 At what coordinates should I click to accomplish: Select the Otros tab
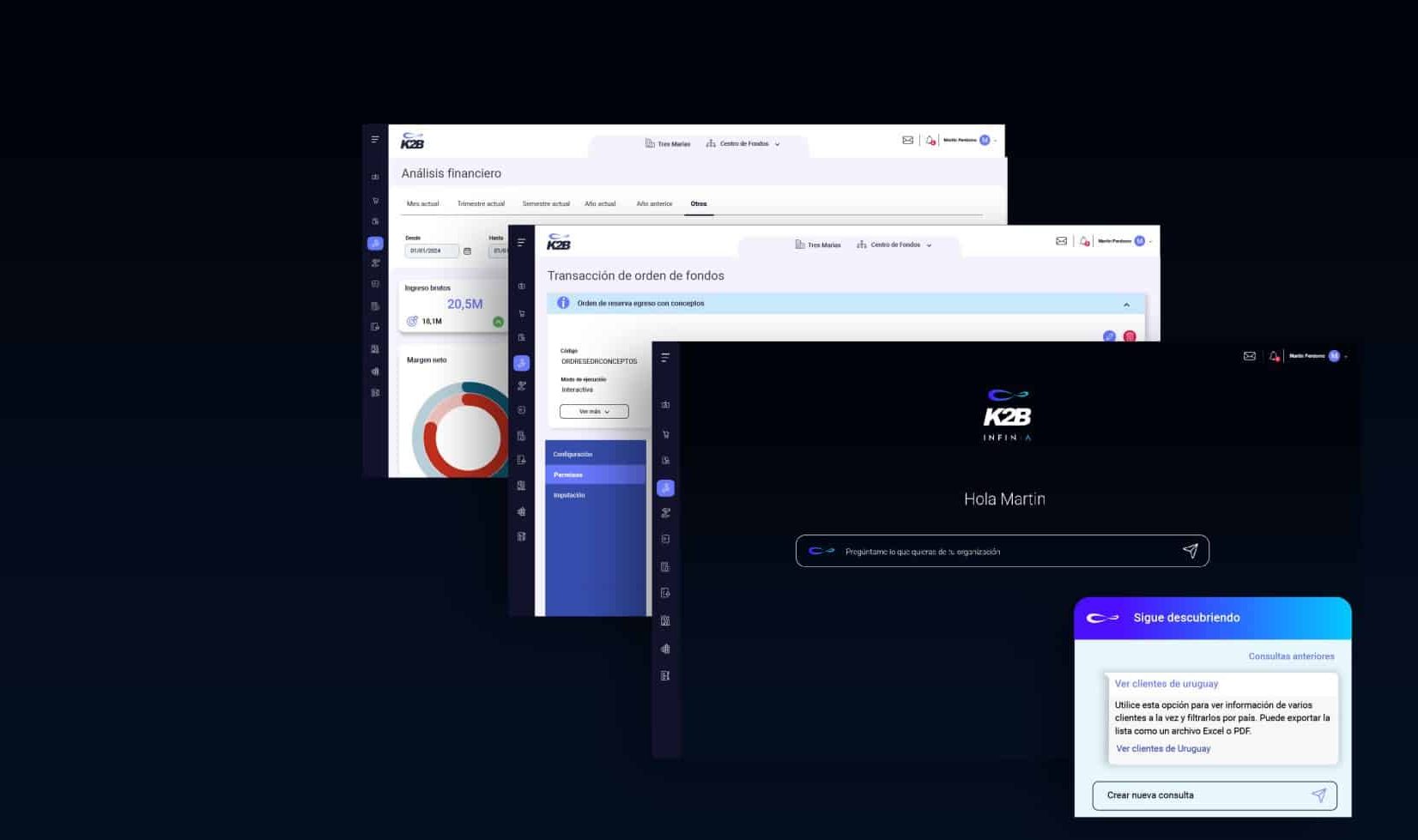pyautogui.click(x=699, y=204)
